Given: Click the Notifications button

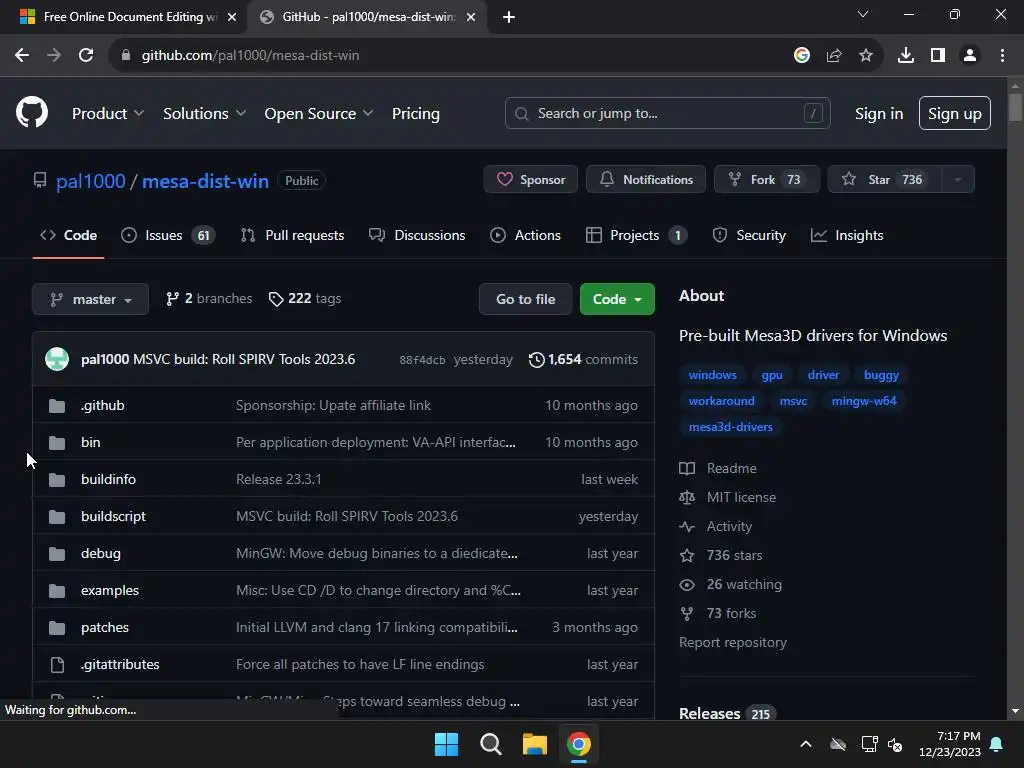Looking at the screenshot, I should [645, 180].
